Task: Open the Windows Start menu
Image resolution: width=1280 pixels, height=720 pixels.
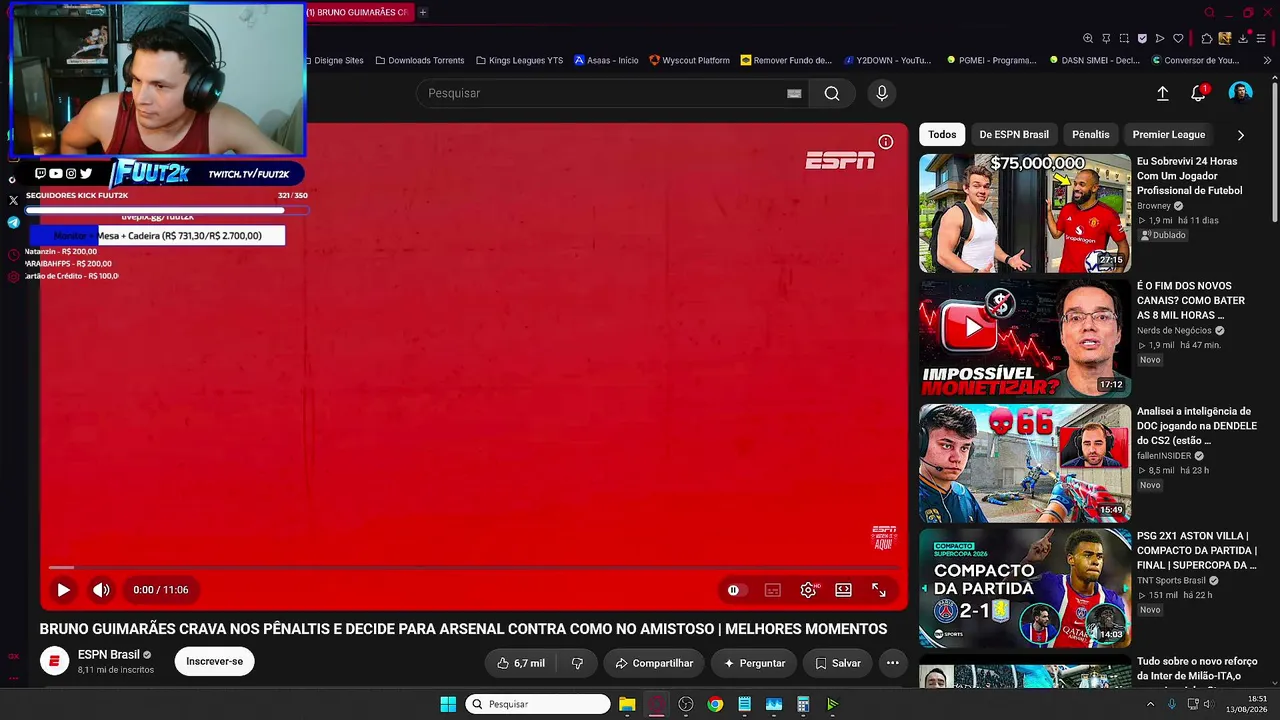Action: point(448,704)
